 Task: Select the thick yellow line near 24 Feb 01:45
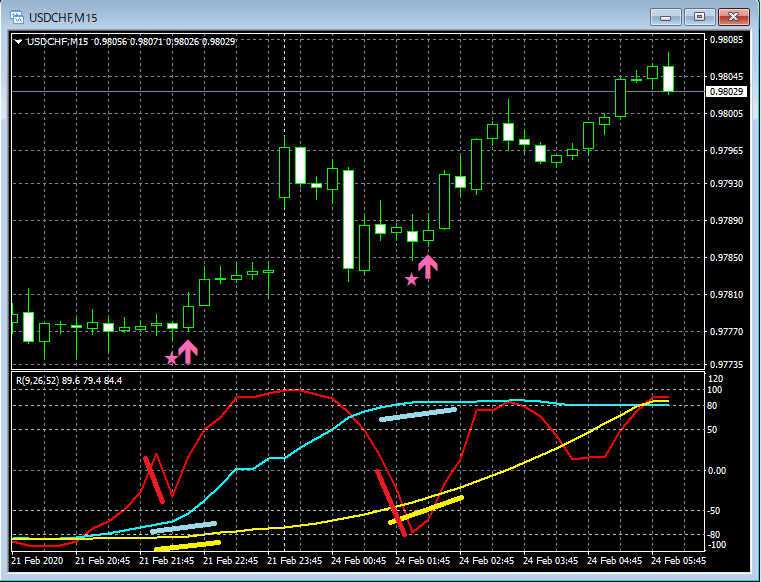(426, 510)
